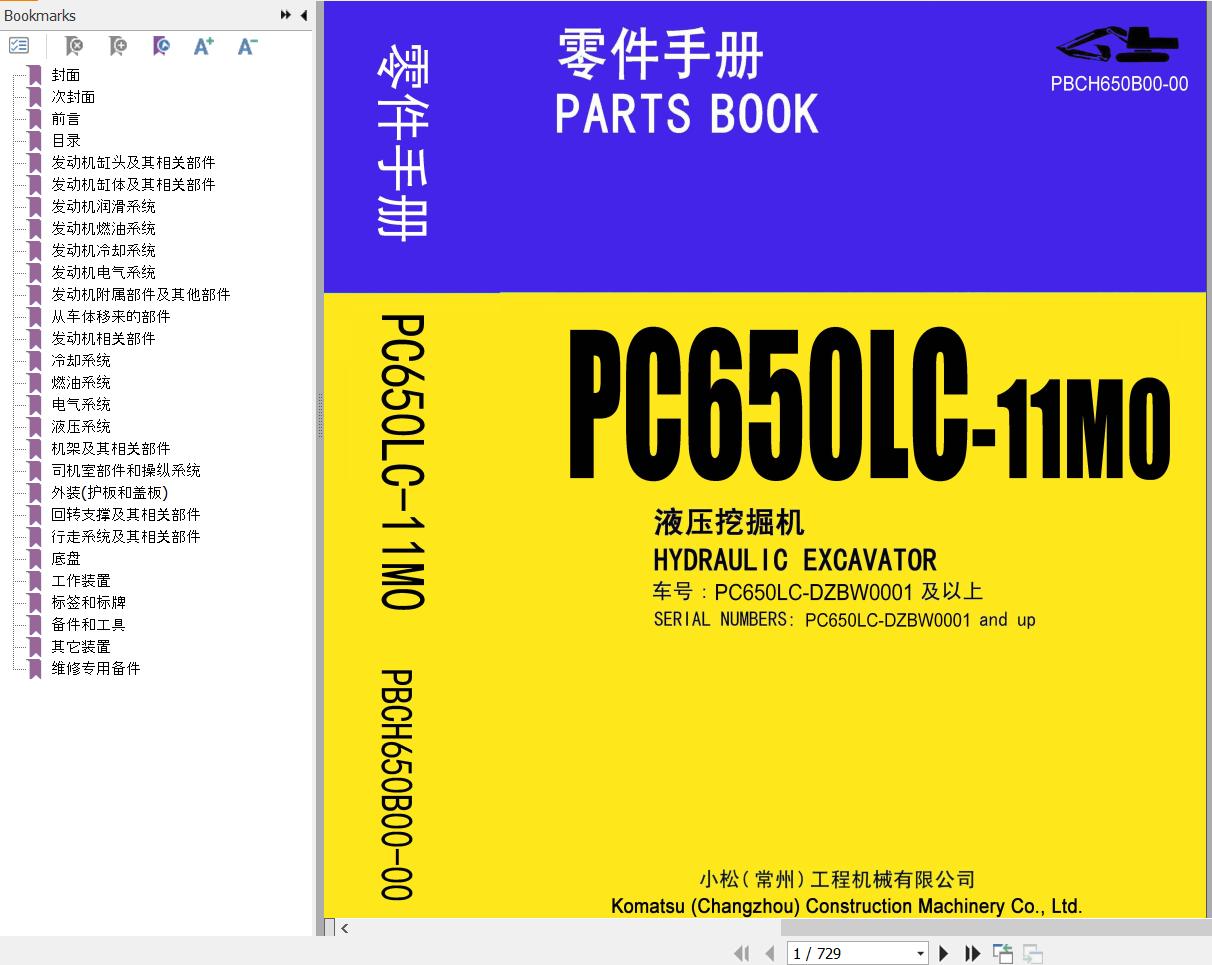The width and height of the screenshot is (1212, 965).
Task: Open bookmark 发动机缸头及其相关部件
Action: coord(133,163)
